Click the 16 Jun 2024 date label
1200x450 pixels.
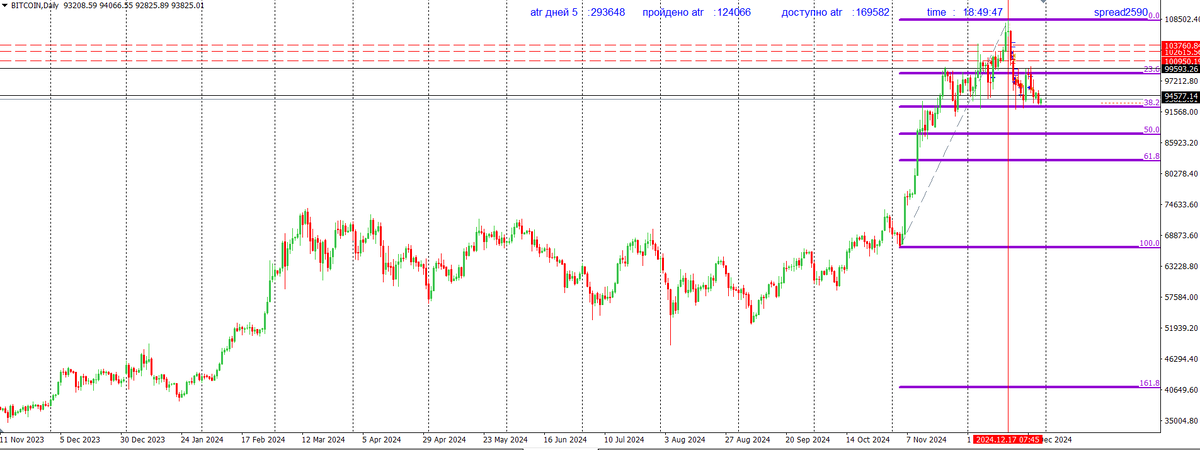pyautogui.click(x=565, y=439)
